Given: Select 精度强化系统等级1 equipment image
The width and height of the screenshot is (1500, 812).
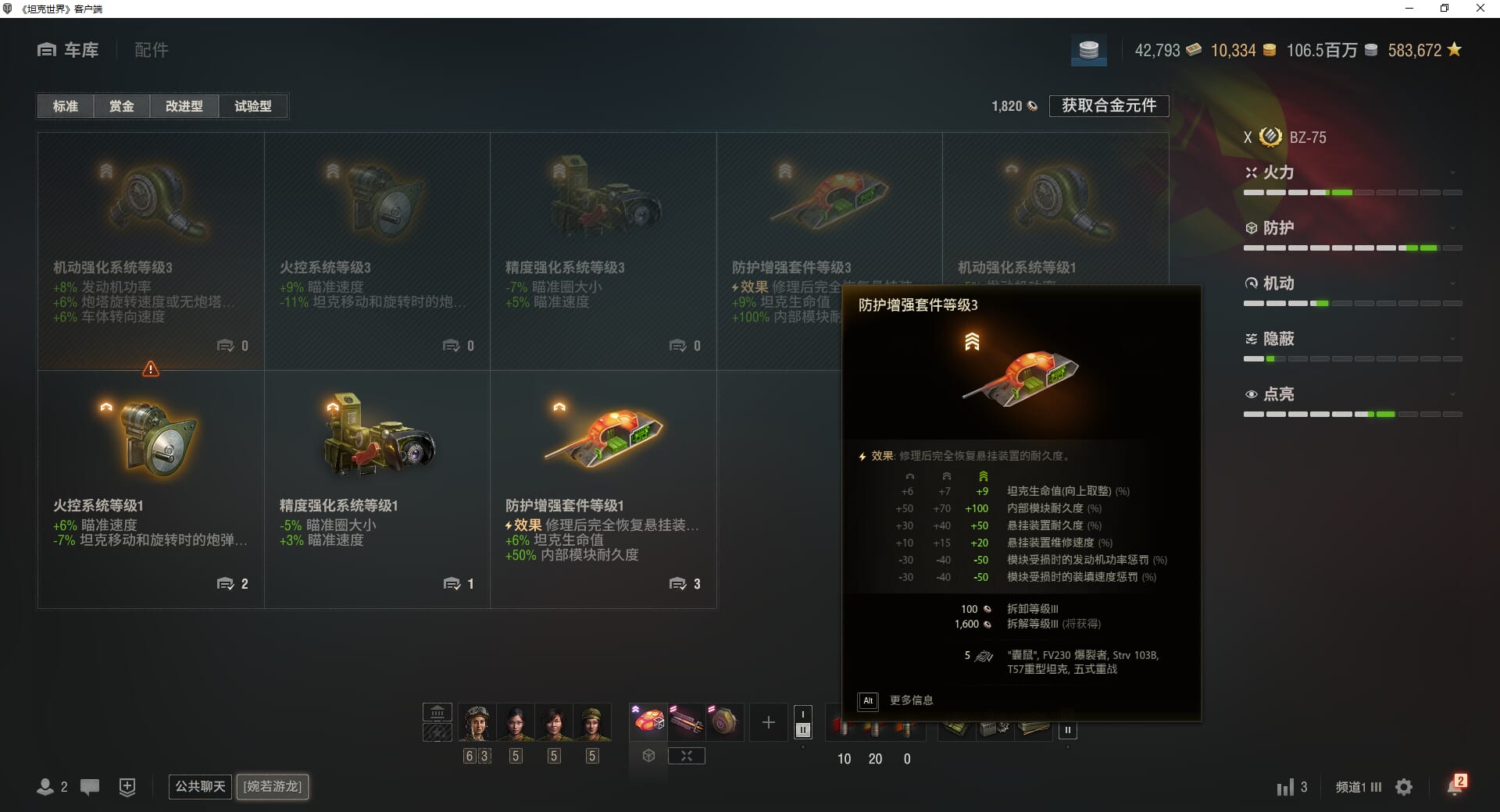Looking at the screenshot, I should (377, 435).
